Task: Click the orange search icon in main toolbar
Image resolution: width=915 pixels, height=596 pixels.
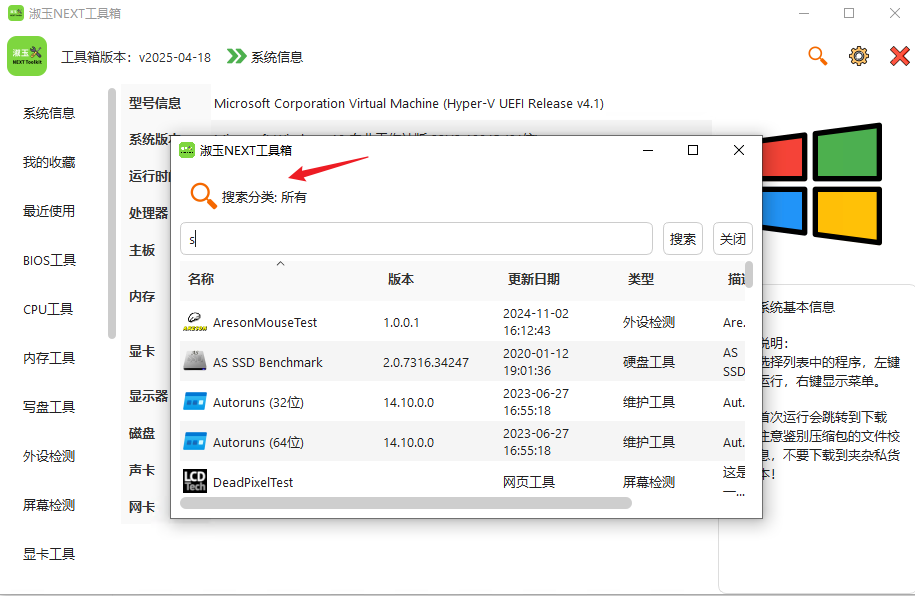Action: 818,56
